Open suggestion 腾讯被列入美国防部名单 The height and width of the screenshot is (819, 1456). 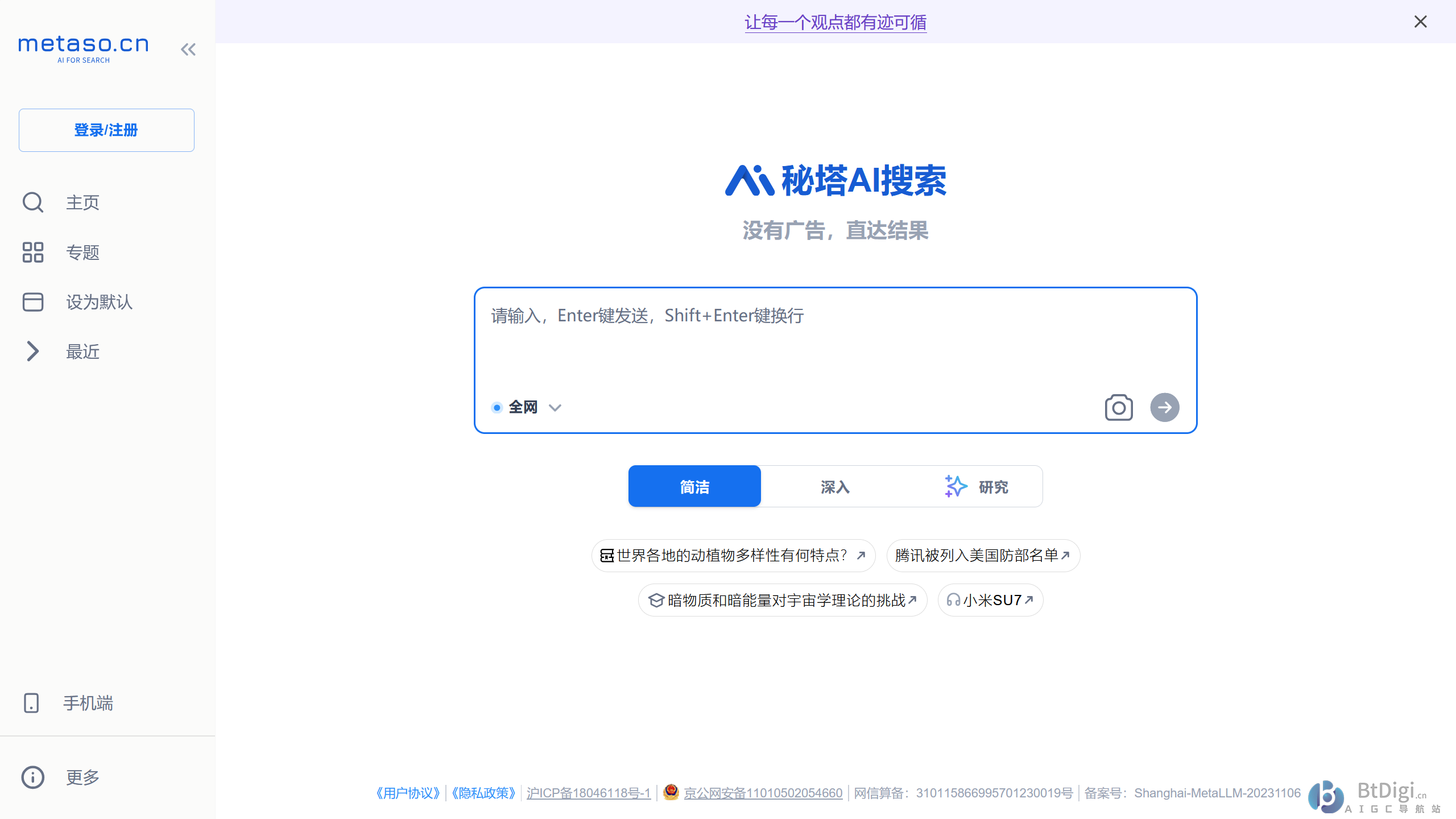(983, 555)
